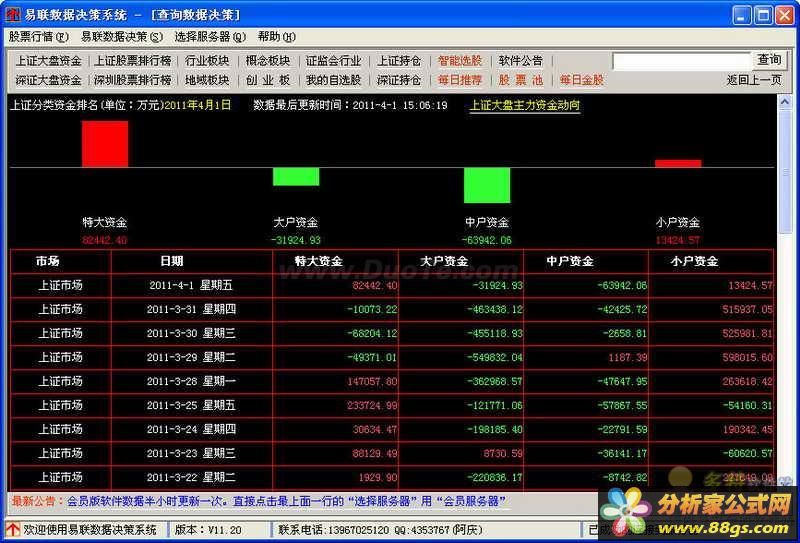Open the 股票行情 menu
The height and width of the screenshot is (543, 800).
click(38, 37)
